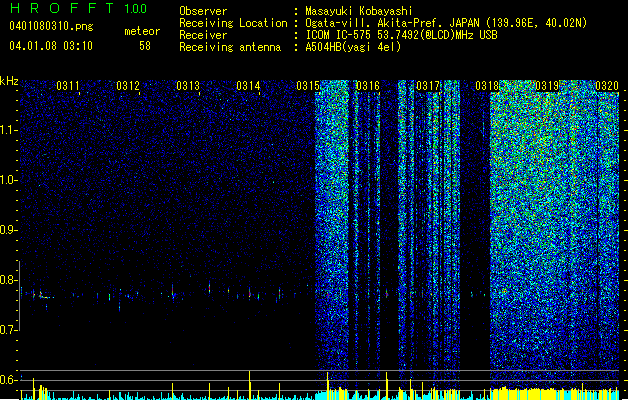This screenshot has width=629, height=400.
Task: Click the 1.1 frequency axis label
Action: coord(8,130)
